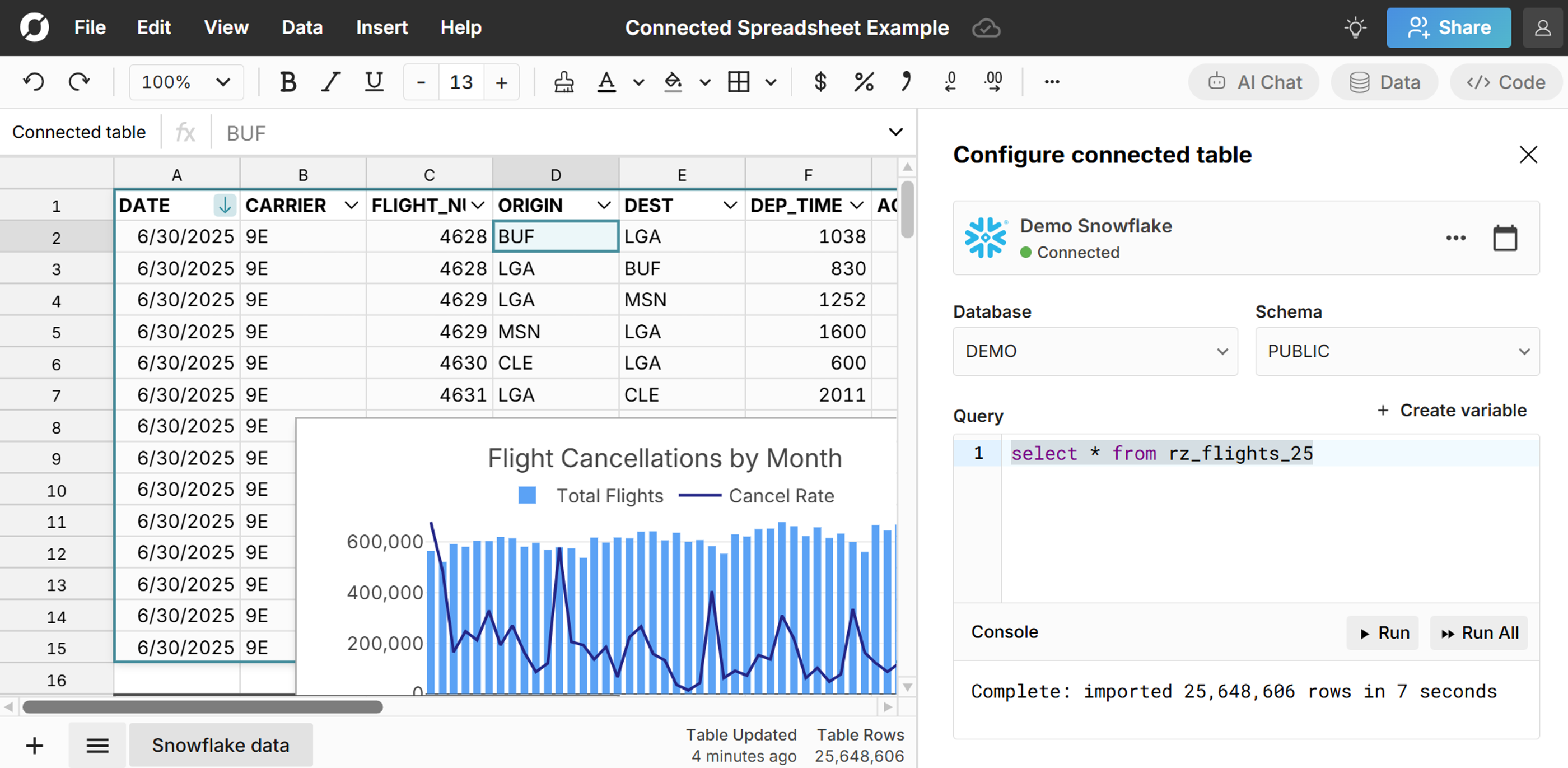The width and height of the screenshot is (1568, 768).
Task: Click the undo arrow icon
Action: 34,82
